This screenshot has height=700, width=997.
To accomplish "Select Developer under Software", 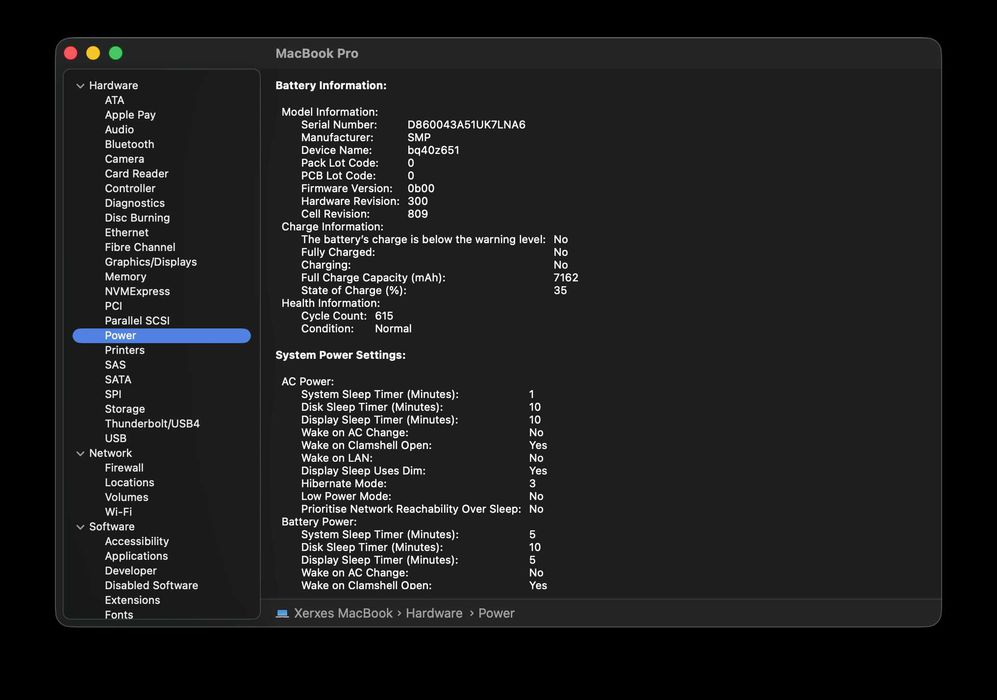I will [131, 571].
